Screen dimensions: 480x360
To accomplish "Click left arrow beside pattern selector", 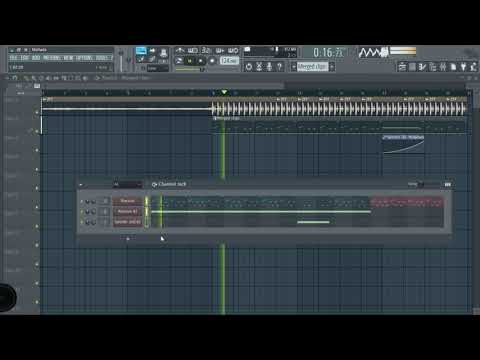I will pos(293,67).
